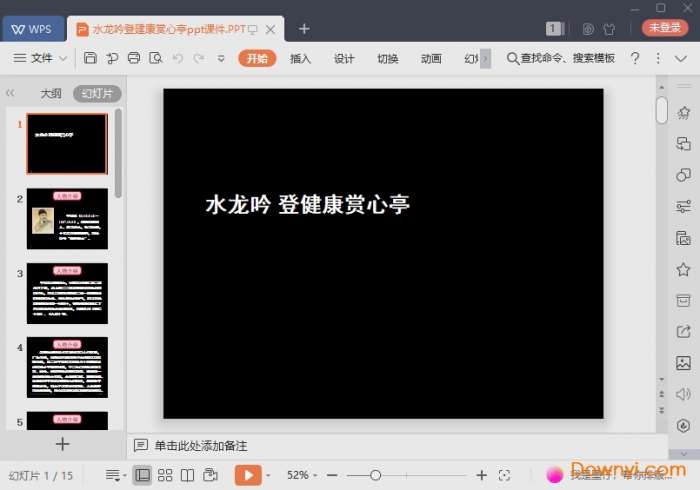Click the WPS home tab

point(32,29)
